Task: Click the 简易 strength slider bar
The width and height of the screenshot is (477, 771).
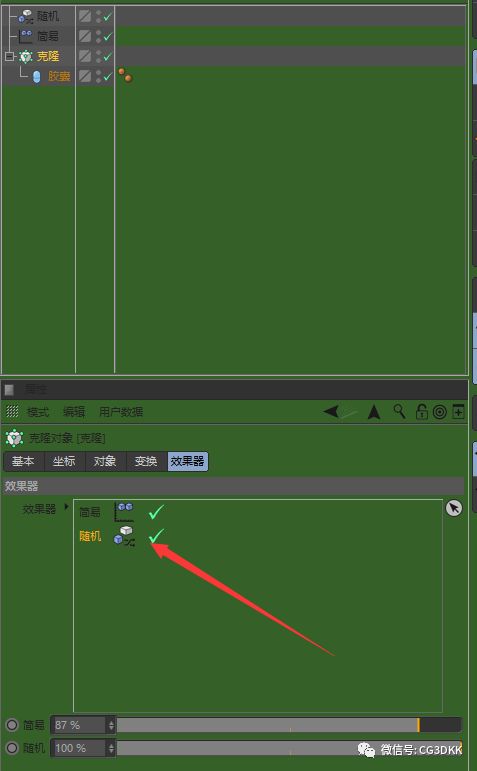Action: 289,725
